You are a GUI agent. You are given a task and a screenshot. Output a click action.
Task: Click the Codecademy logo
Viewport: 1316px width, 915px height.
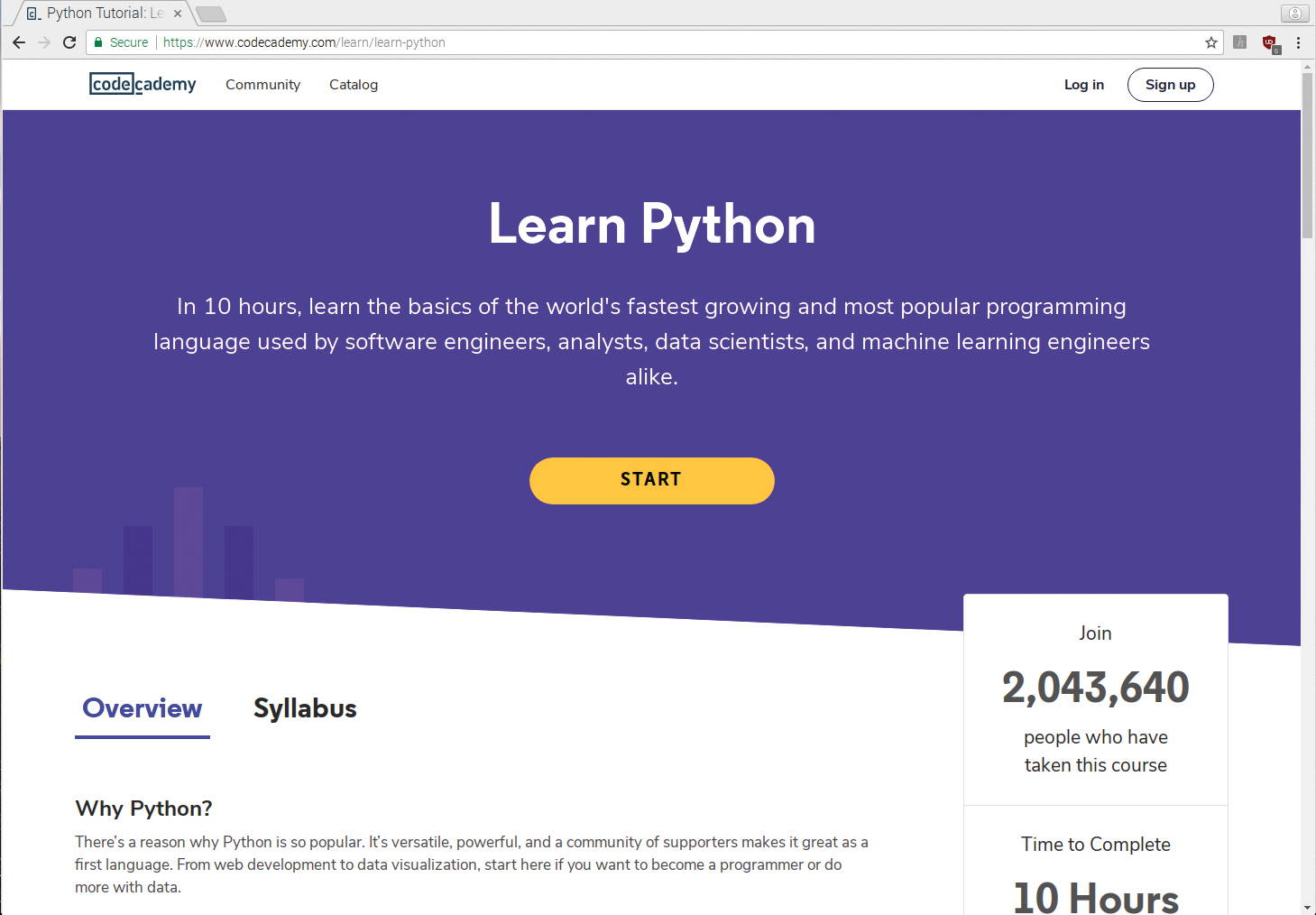pyautogui.click(x=143, y=84)
